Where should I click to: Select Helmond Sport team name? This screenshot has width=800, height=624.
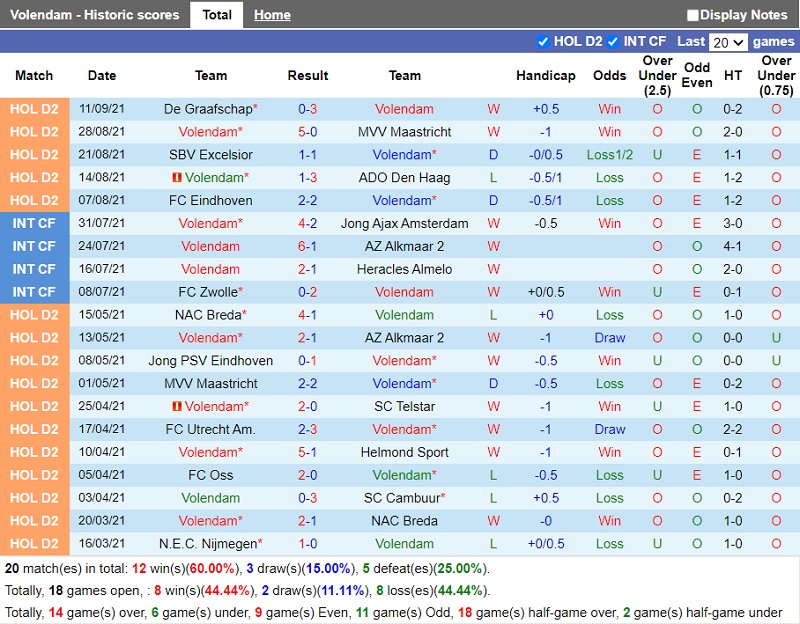[405, 453]
